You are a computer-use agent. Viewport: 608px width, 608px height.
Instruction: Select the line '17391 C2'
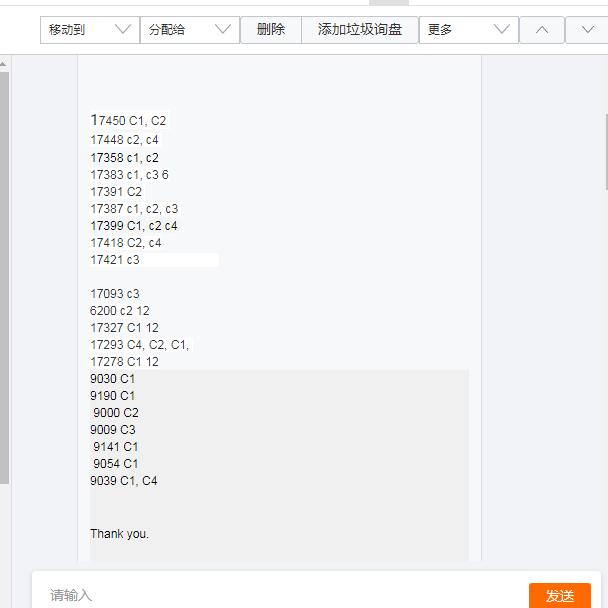point(116,192)
